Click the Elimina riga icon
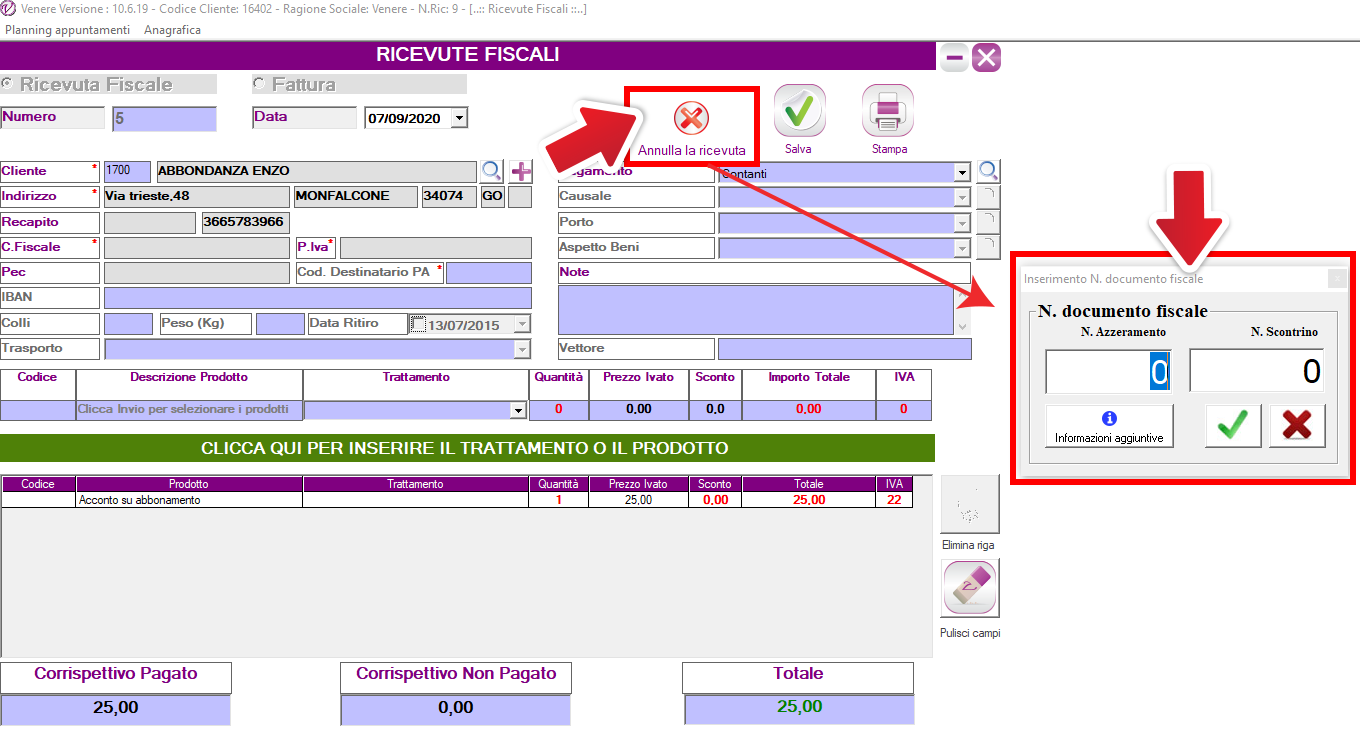Screen dimensions: 1360x740 pyautogui.click(x=970, y=503)
